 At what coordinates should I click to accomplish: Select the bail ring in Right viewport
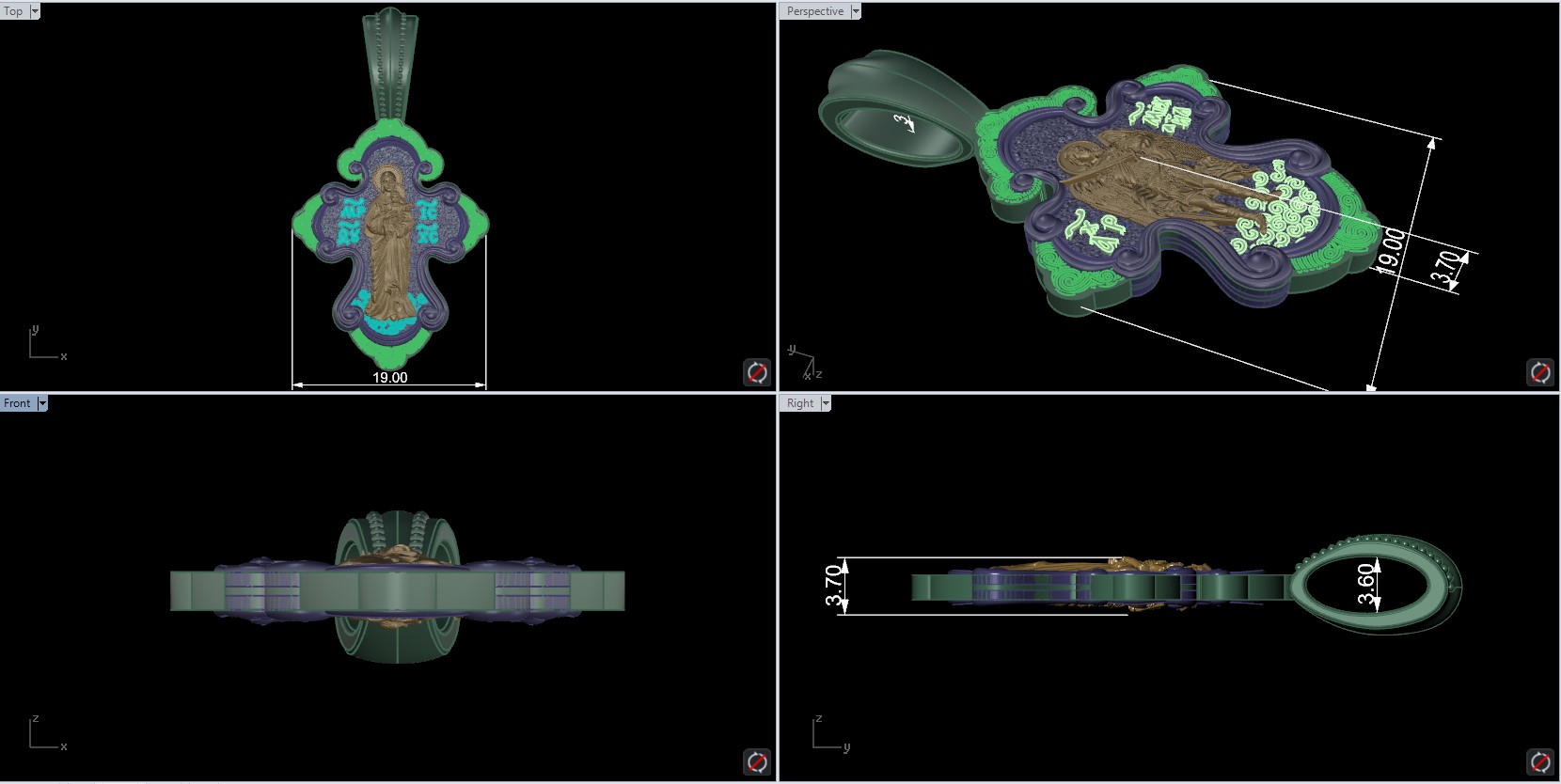(x=1375, y=585)
